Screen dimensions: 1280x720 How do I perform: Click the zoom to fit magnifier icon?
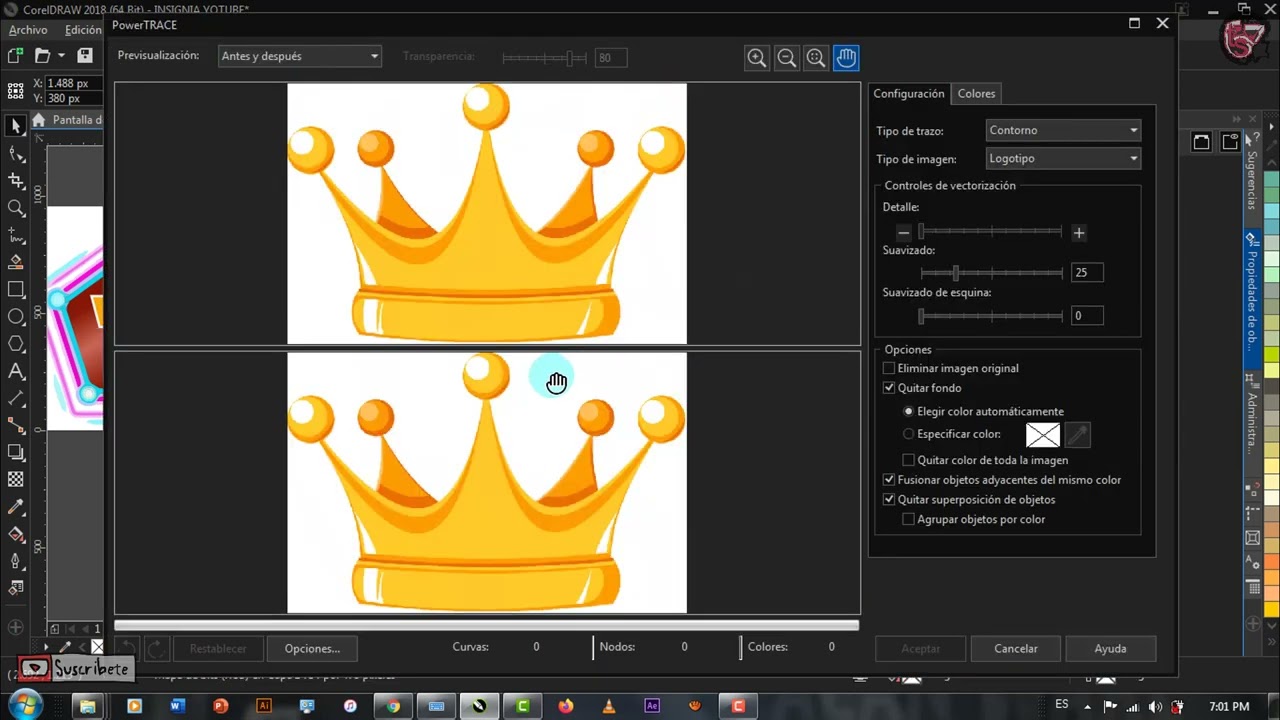click(816, 58)
